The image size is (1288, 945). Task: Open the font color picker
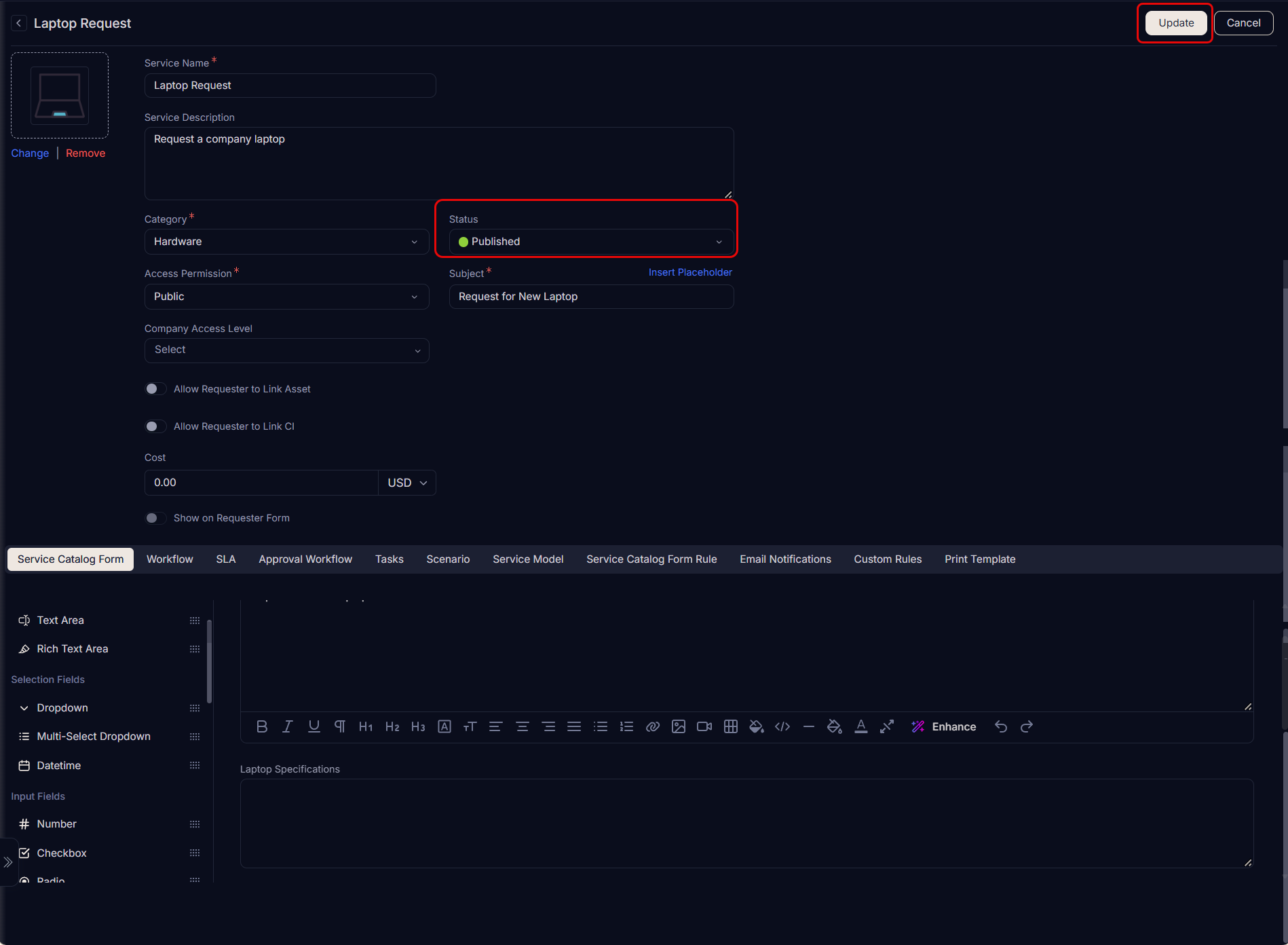(861, 726)
